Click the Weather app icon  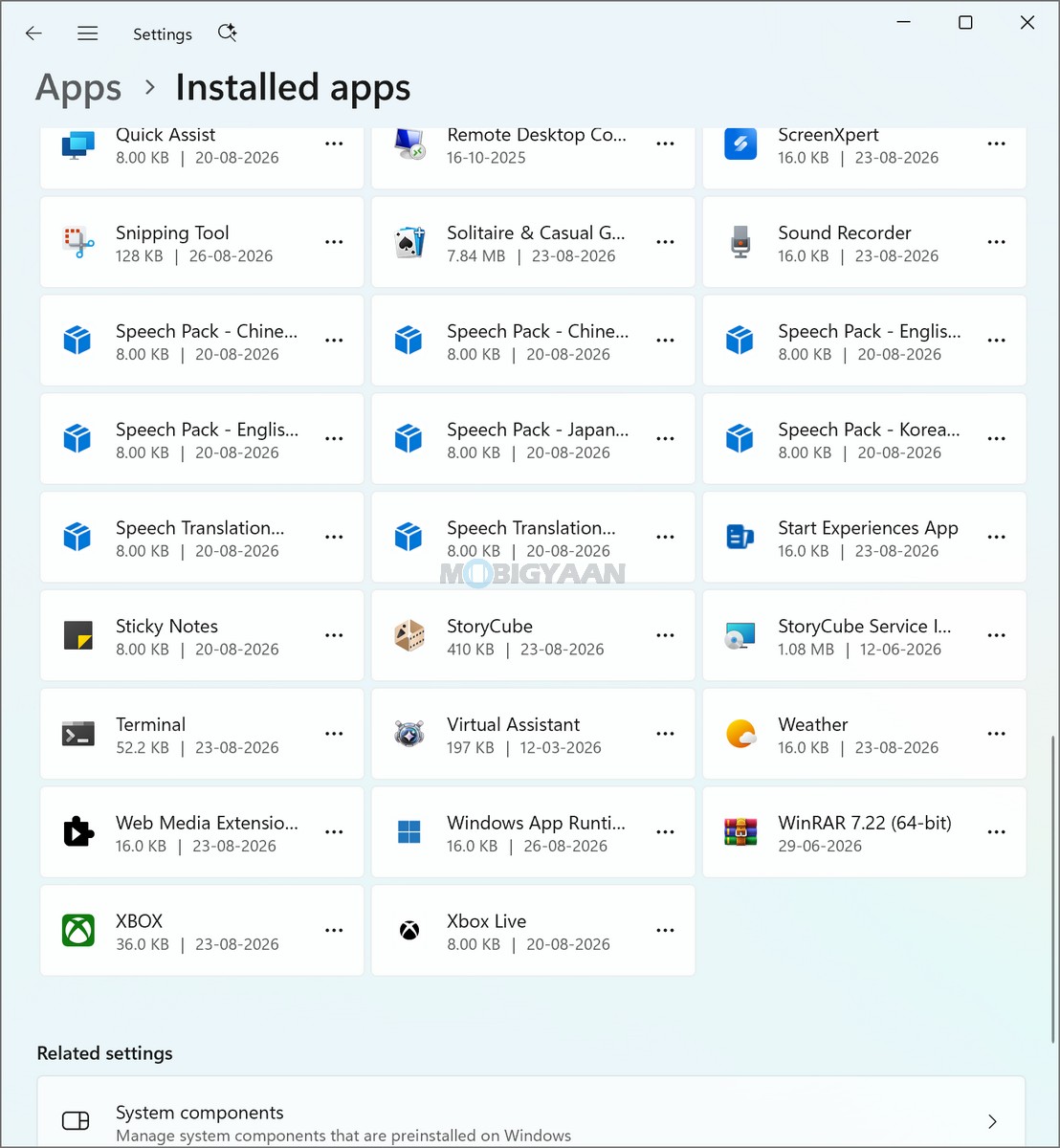point(740,735)
